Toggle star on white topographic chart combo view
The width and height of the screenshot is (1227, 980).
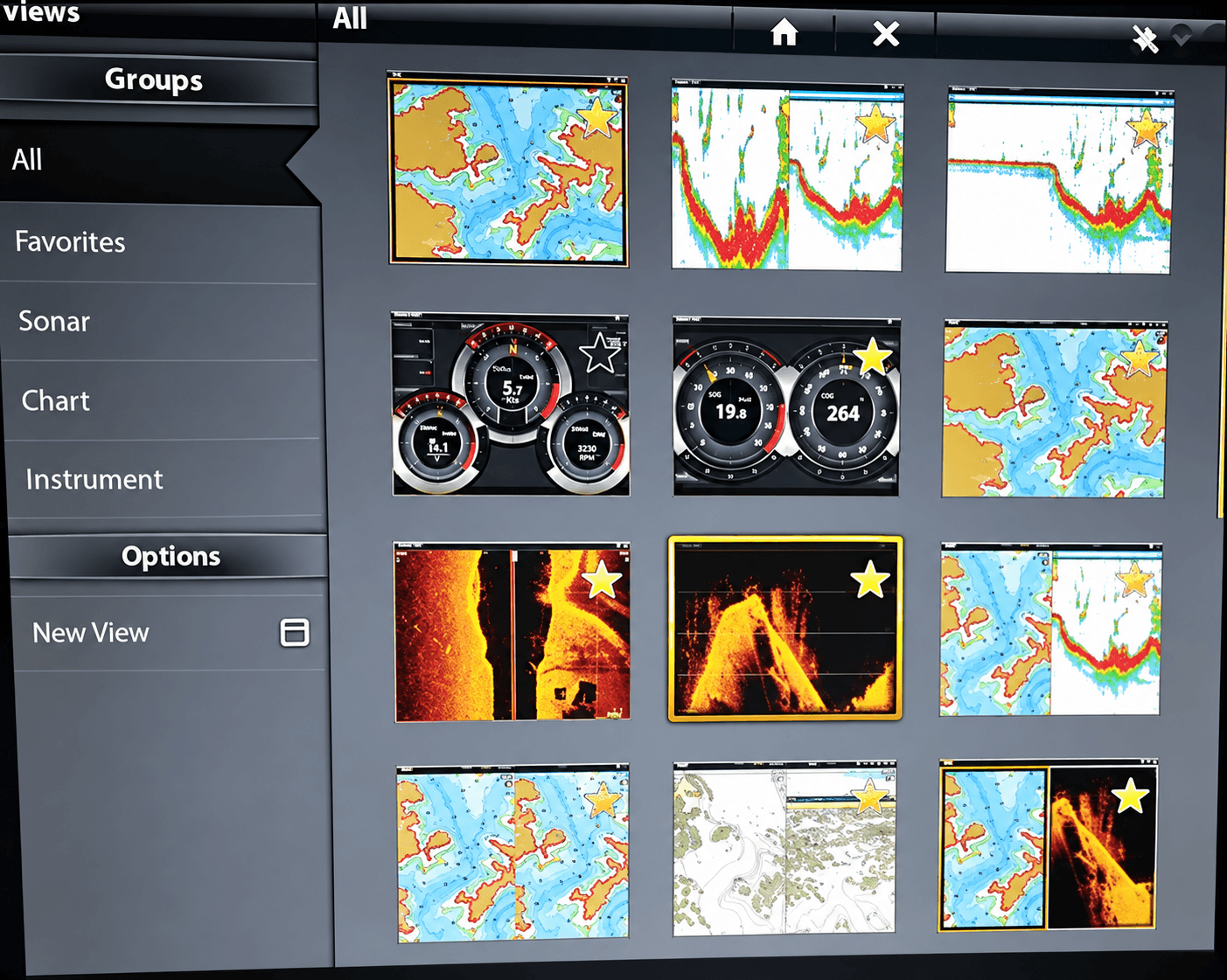(869, 797)
